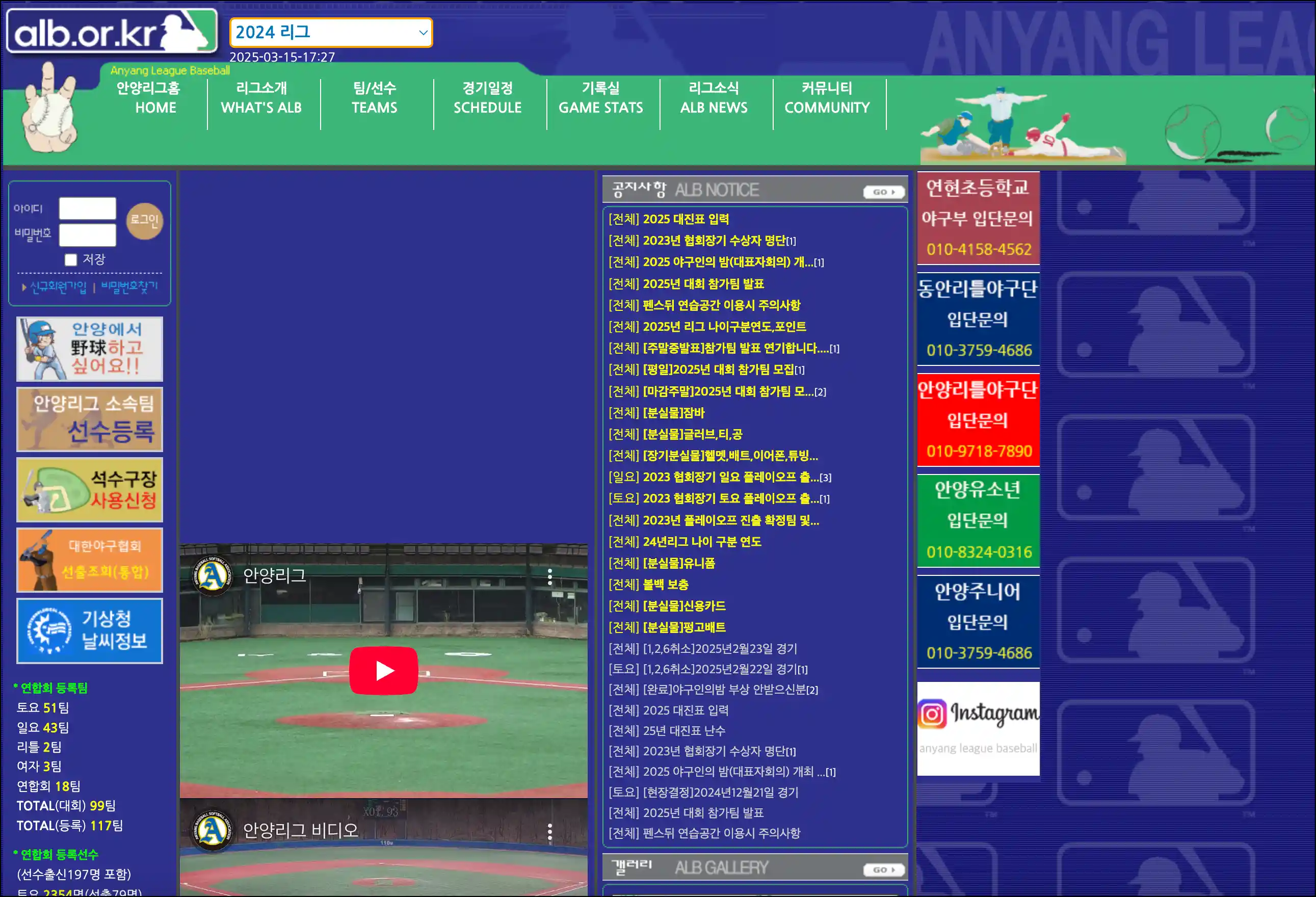Open the 안양리그 video three-dot menu
1316x897 pixels.
point(549,577)
